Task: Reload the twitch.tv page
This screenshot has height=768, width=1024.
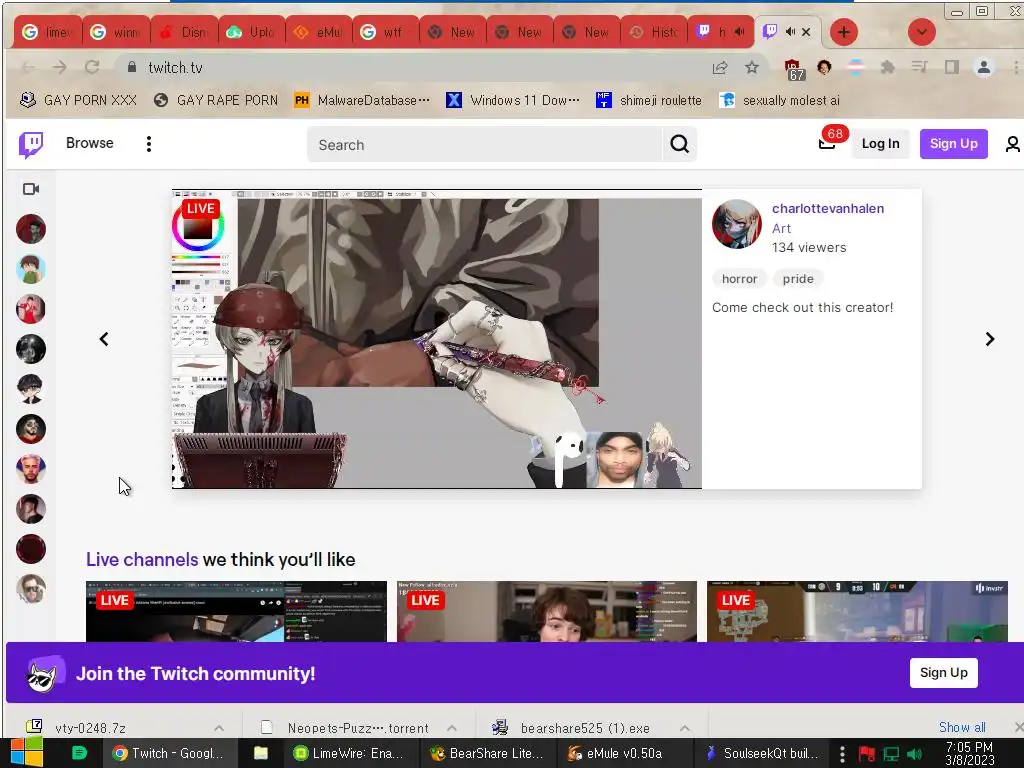Action: [x=92, y=67]
